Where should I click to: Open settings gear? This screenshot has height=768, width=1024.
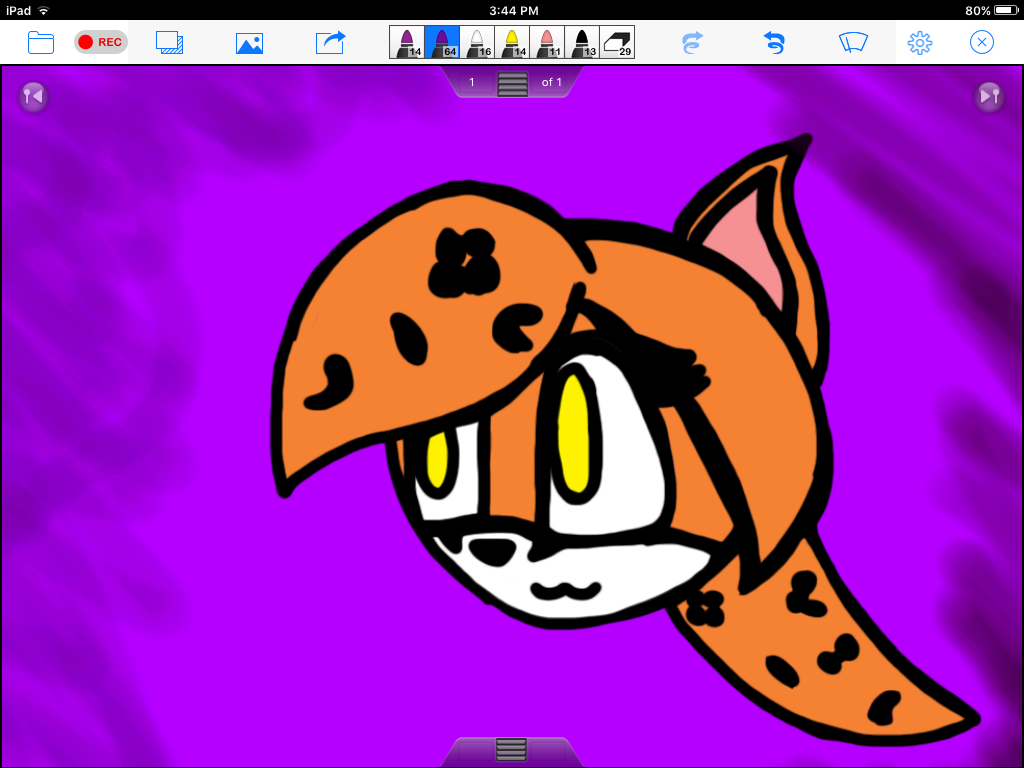coord(919,42)
